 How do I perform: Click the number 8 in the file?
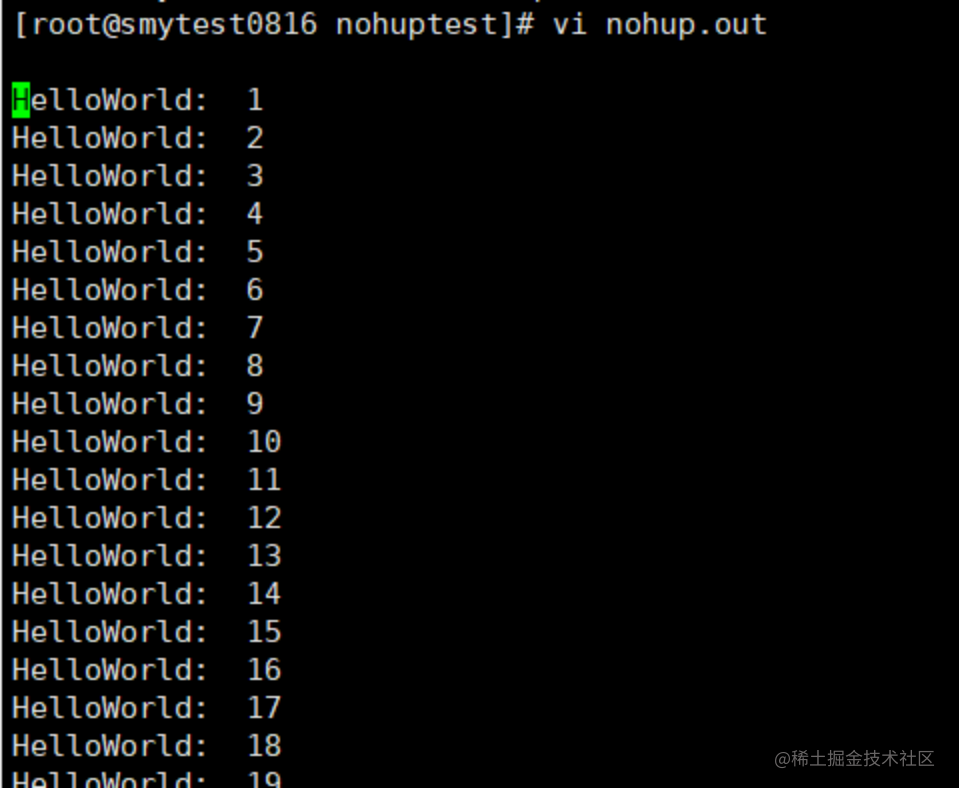pyautogui.click(x=255, y=366)
